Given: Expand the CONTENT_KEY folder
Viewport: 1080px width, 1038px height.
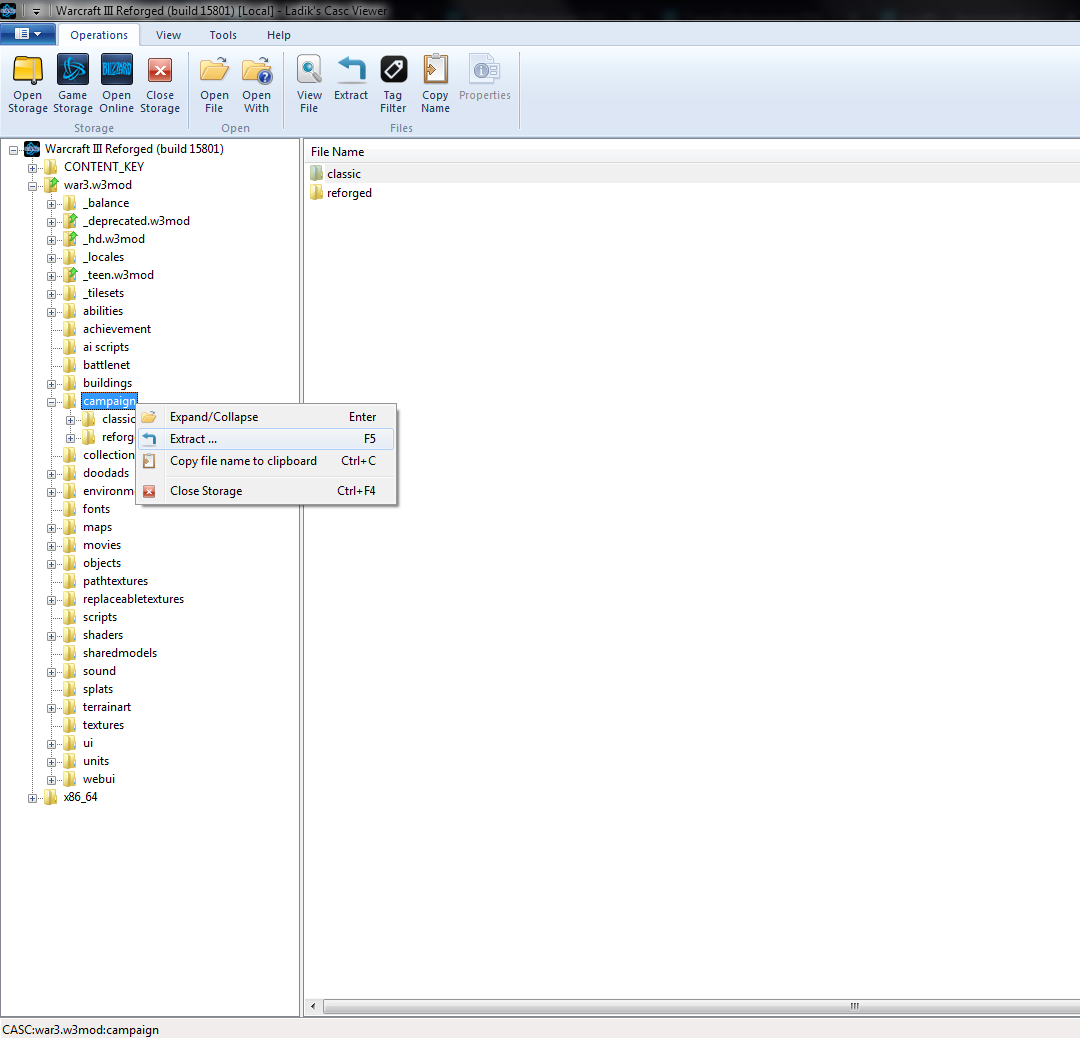Looking at the screenshot, I should pyautogui.click(x=32, y=167).
